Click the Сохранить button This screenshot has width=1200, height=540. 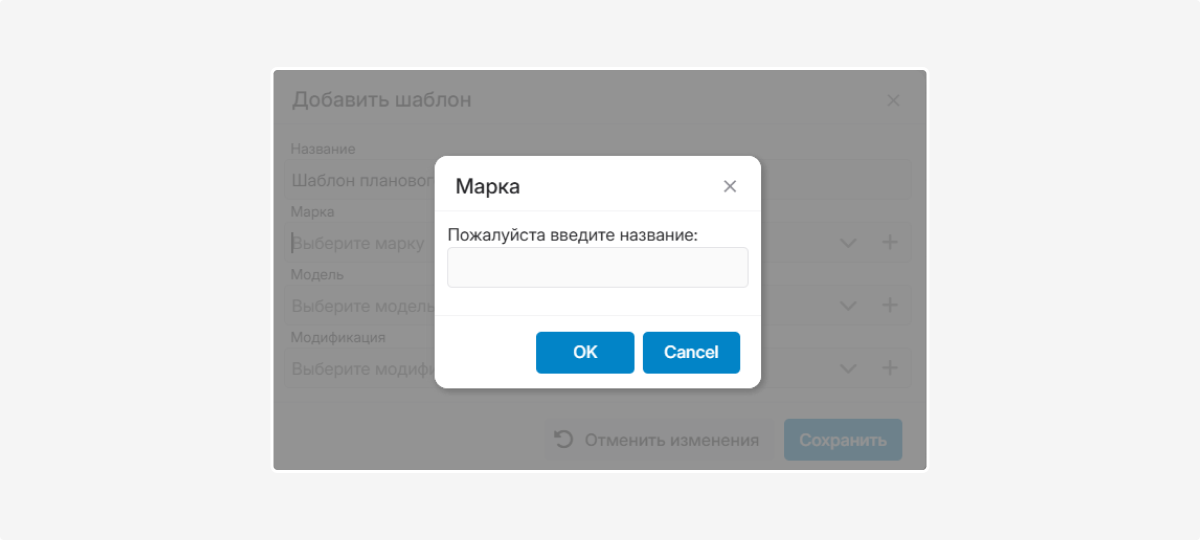[x=843, y=440]
